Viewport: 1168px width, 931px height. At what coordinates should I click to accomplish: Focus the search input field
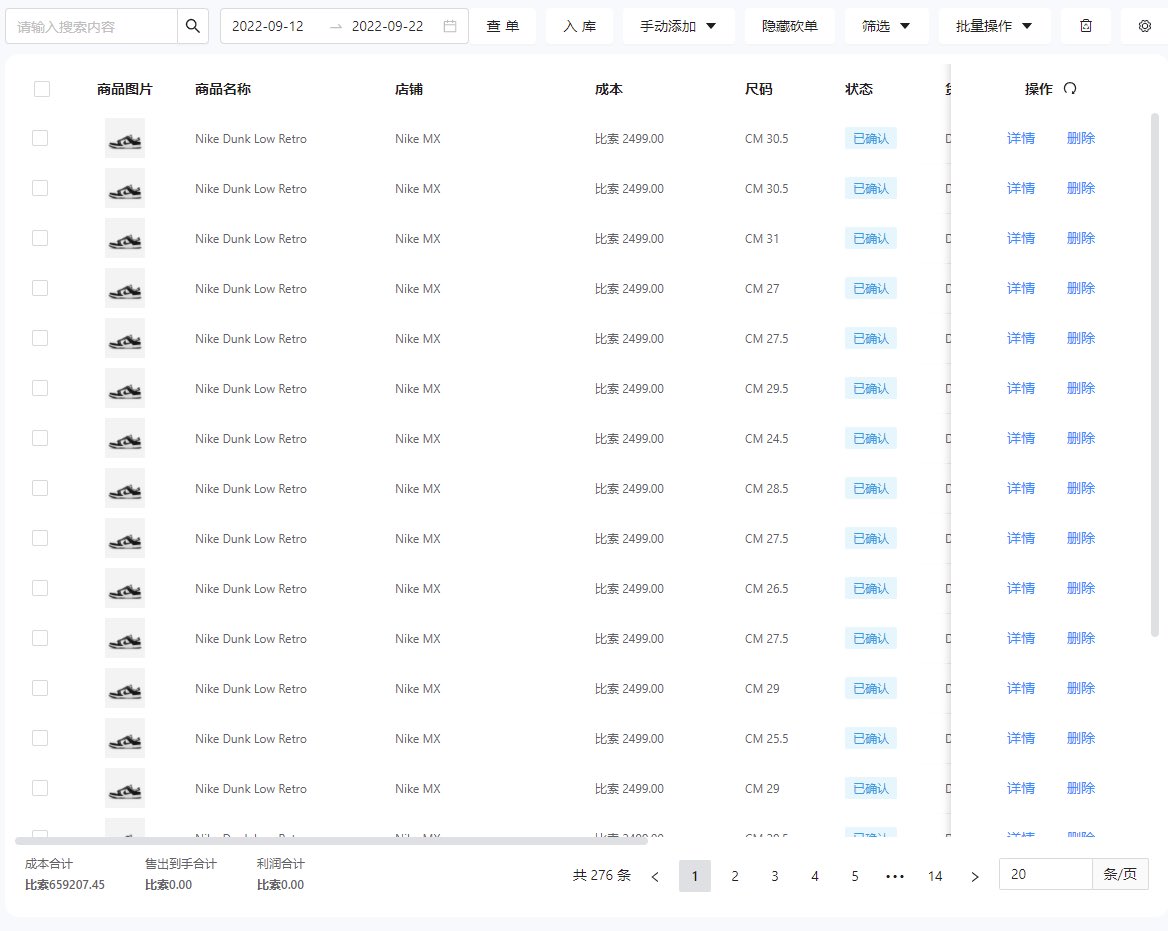[x=92, y=27]
